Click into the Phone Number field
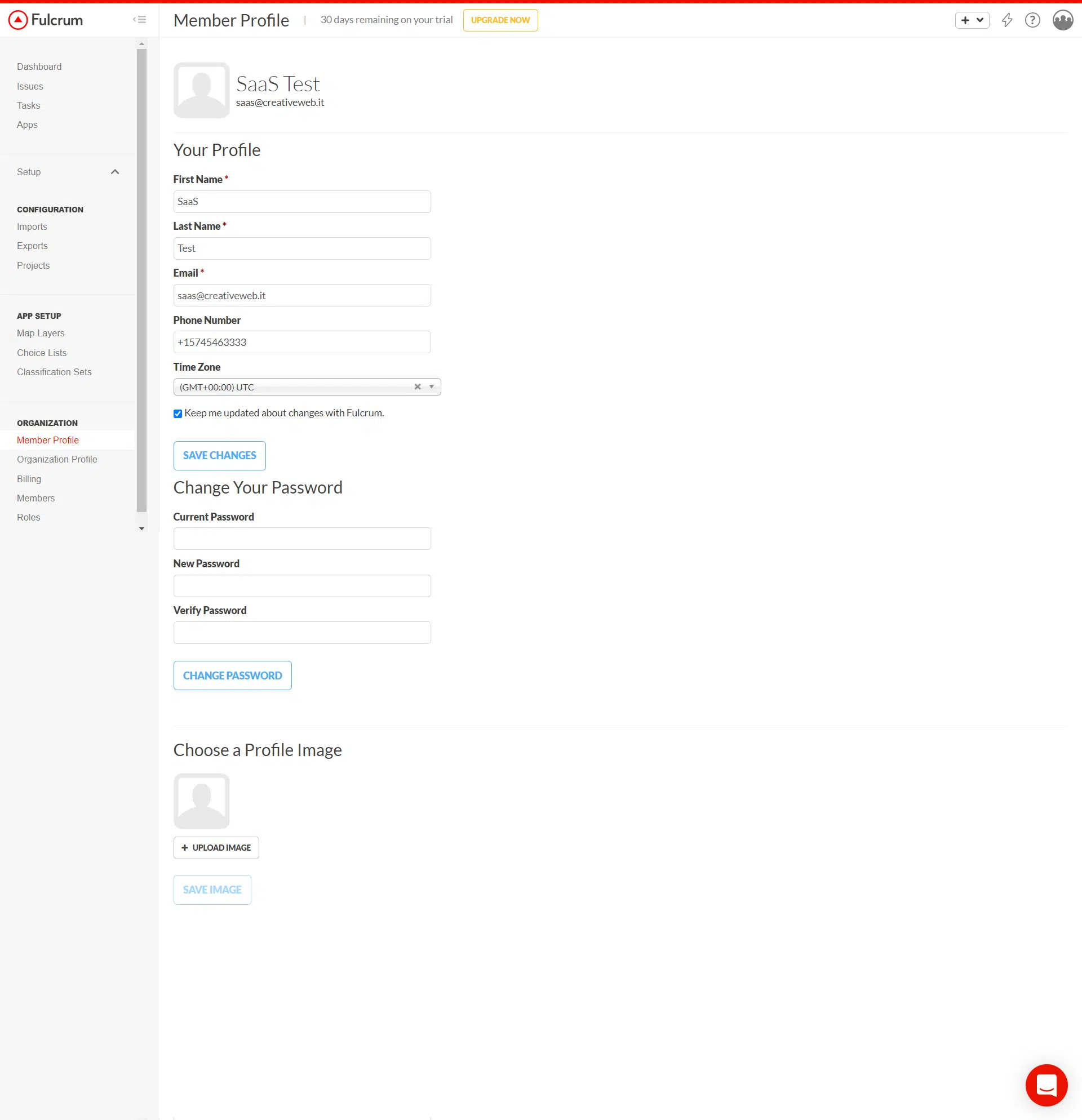 coord(302,343)
